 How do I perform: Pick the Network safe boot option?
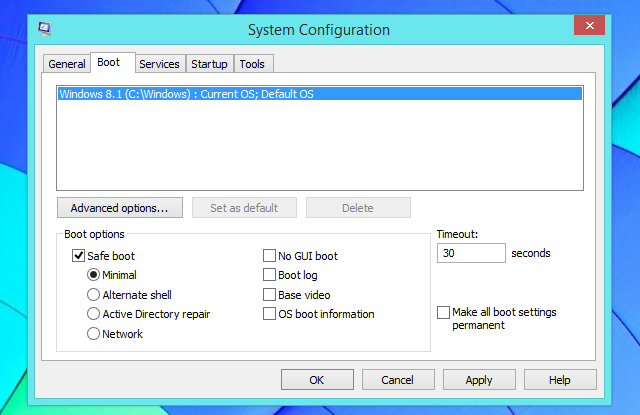94,334
